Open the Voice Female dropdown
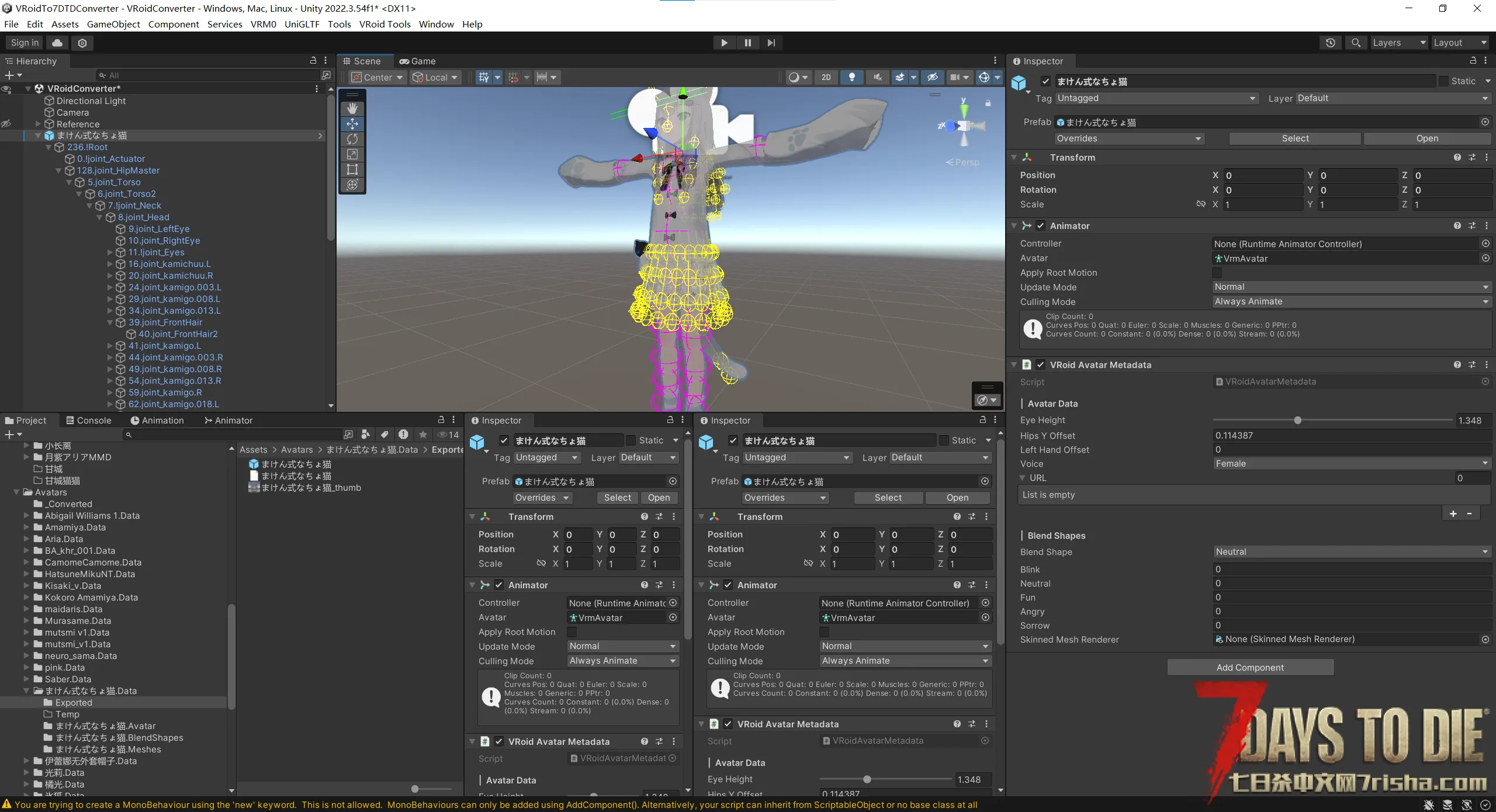Viewport: 1496px width, 812px height. 1352,463
